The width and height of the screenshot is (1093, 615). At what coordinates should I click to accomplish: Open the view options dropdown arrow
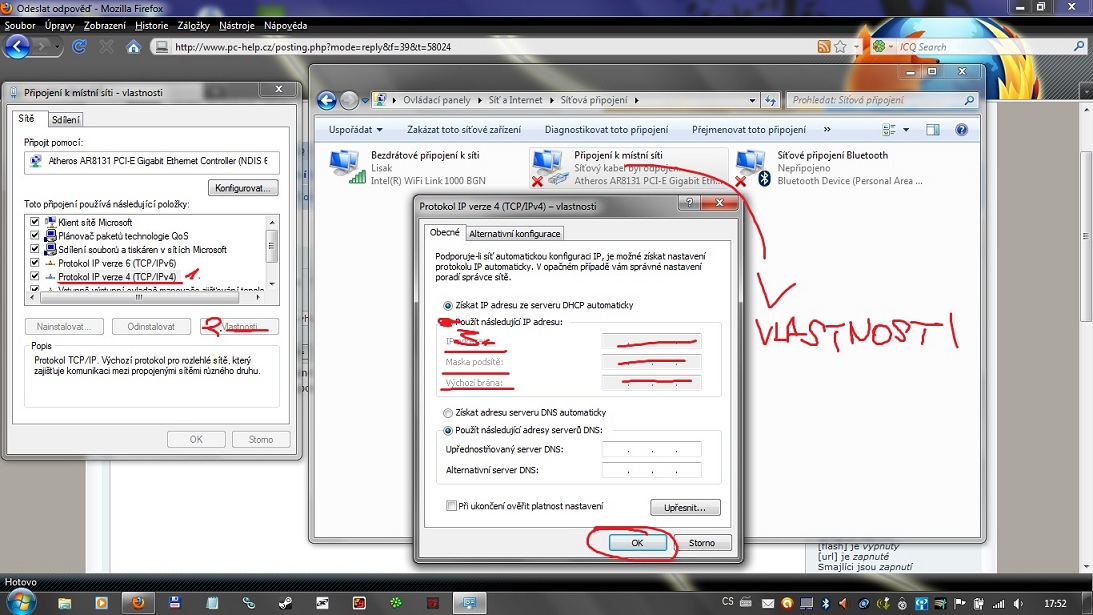tap(906, 130)
